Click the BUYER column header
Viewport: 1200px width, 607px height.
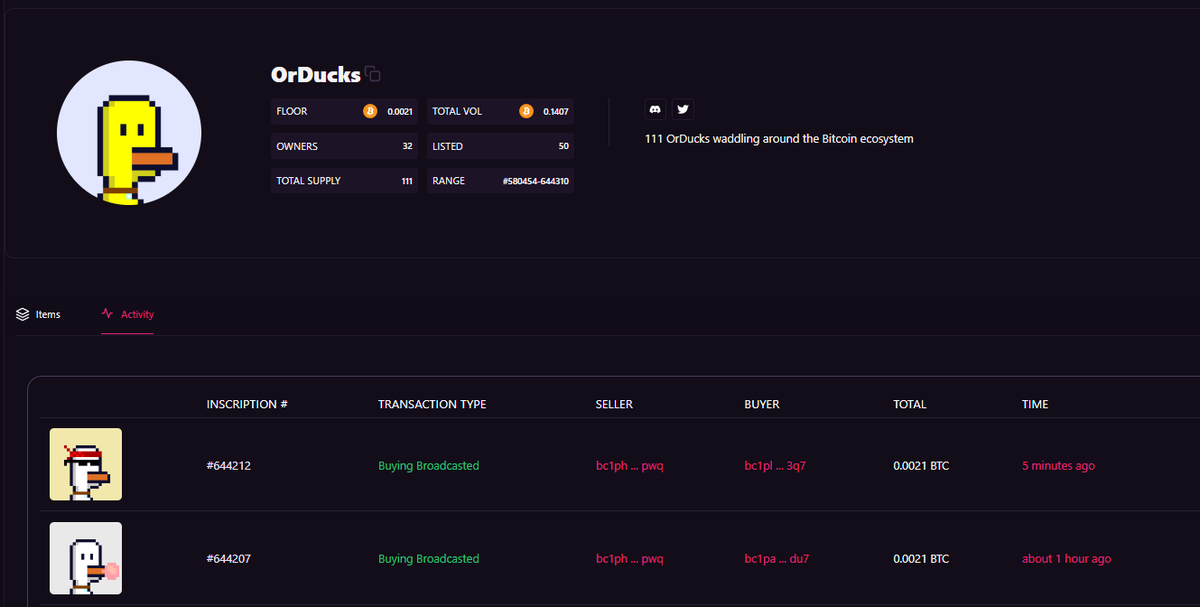click(x=762, y=405)
